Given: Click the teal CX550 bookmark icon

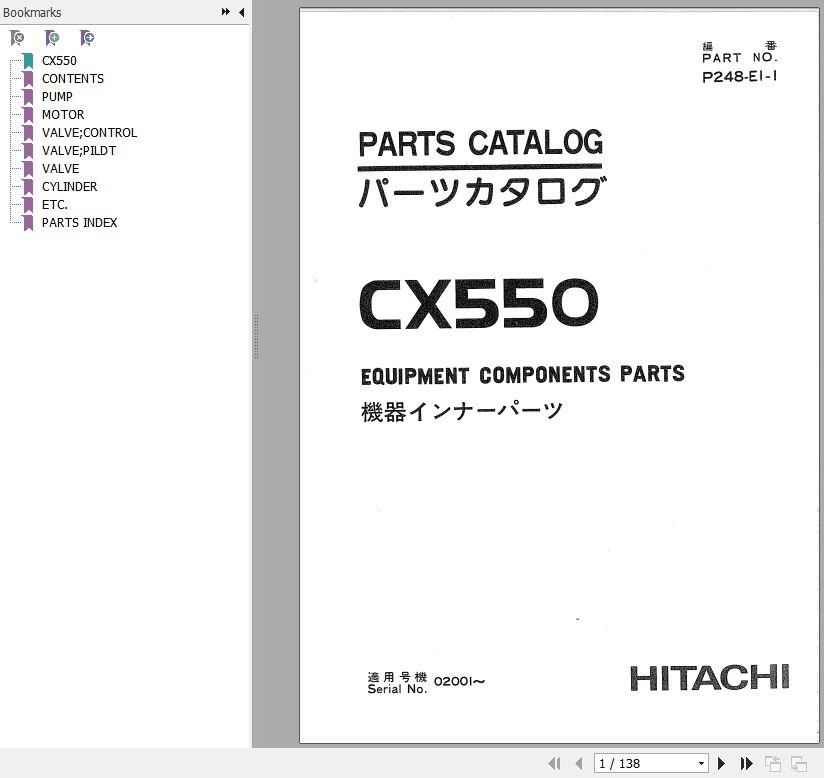Looking at the screenshot, I should pyautogui.click(x=28, y=61).
